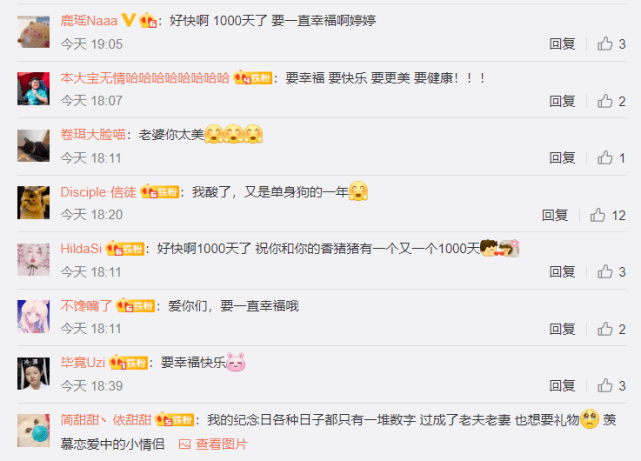Open 查看图片 to view the attached image
Viewport: 641px width, 461px height.
(x=213, y=444)
